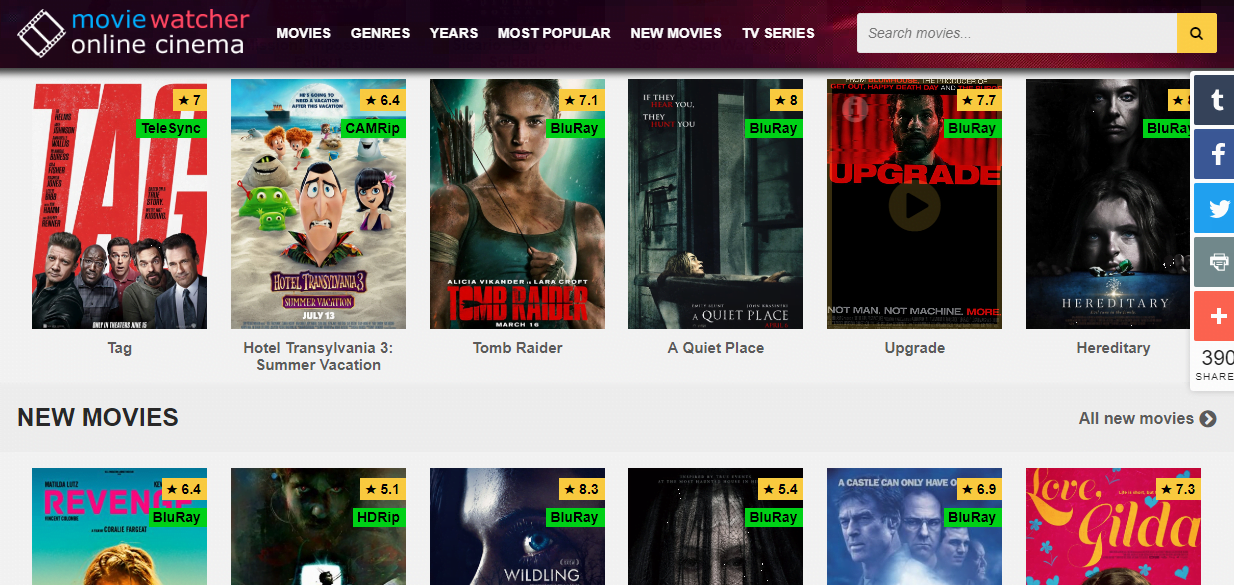
Task: Open the GENRES menu
Action: coord(380,33)
